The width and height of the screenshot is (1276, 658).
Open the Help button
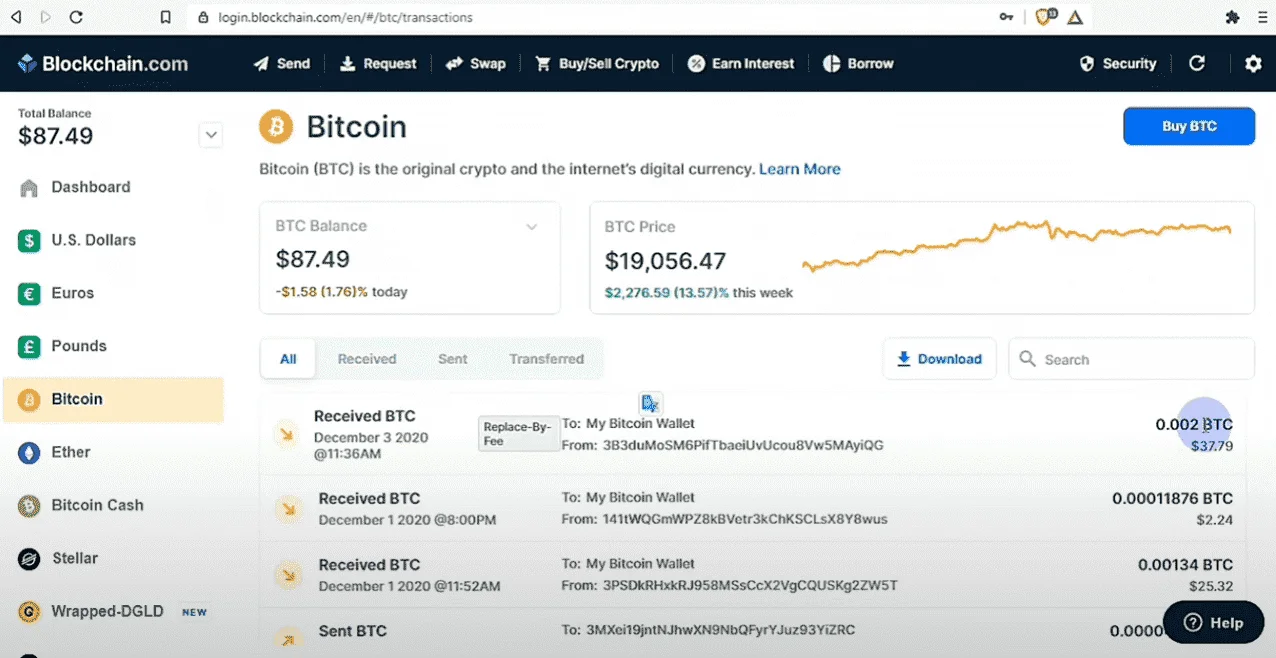pyautogui.click(x=1213, y=622)
